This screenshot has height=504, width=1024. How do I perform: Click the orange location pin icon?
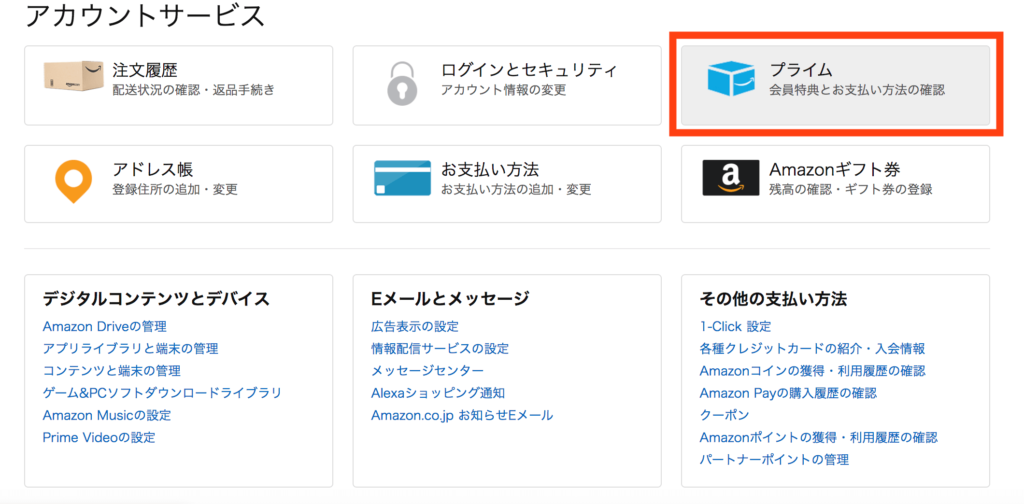(x=73, y=181)
